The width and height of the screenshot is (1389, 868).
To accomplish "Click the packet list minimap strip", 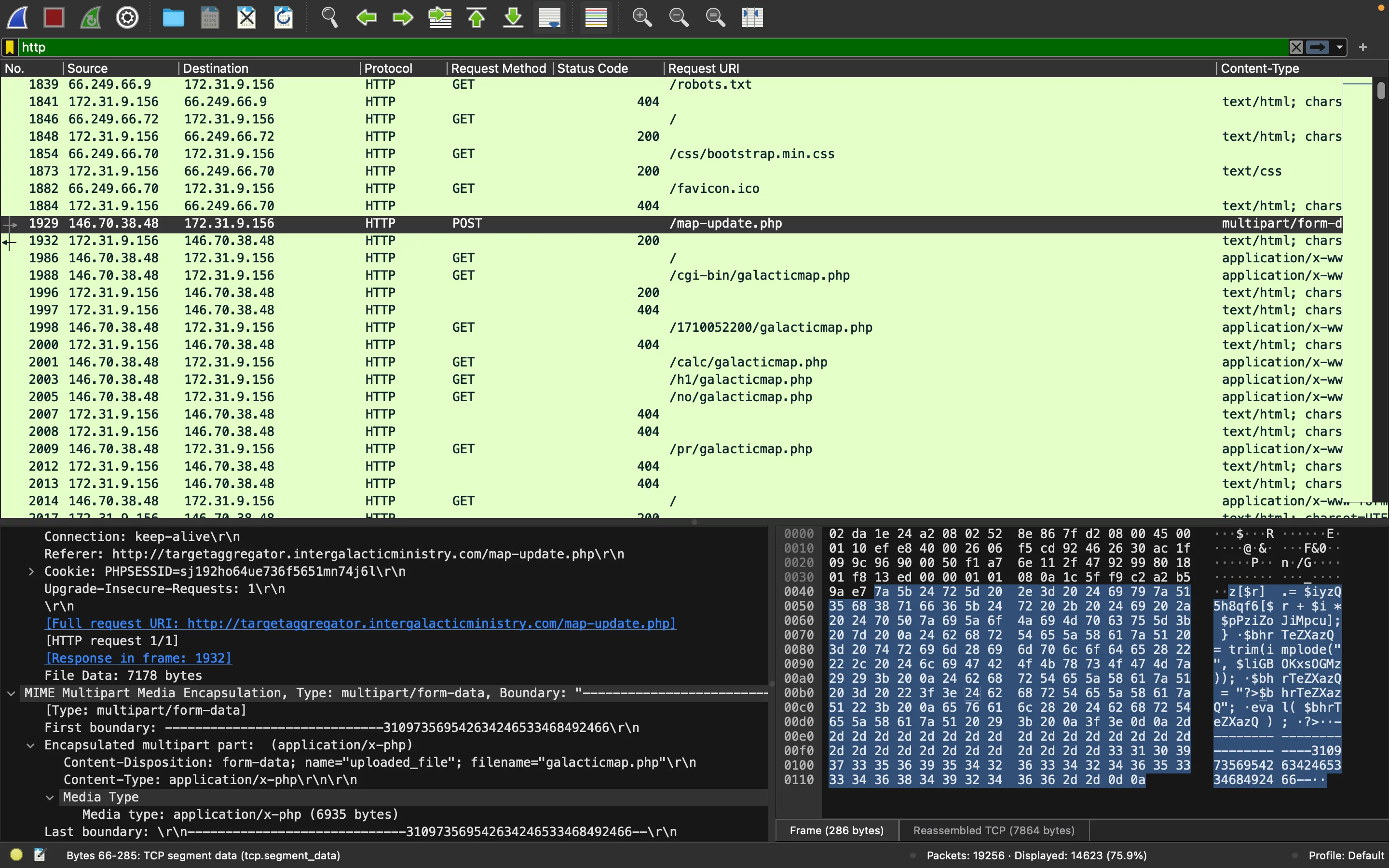I will pyautogui.click(x=1357, y=290).
